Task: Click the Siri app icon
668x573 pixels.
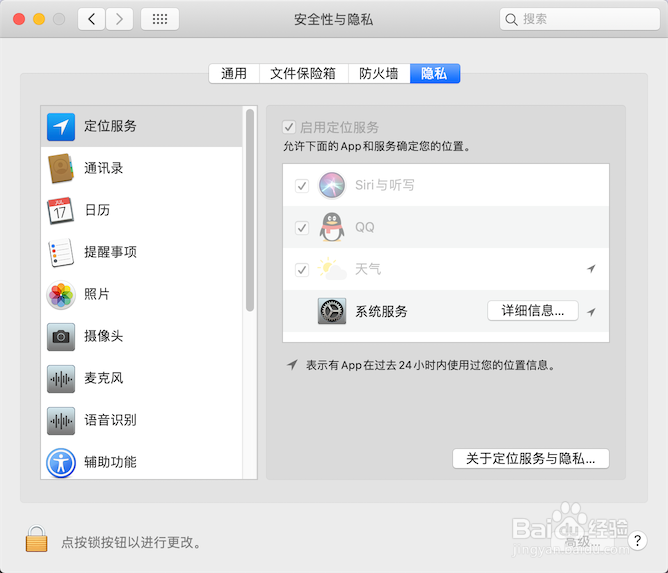Action: [332, 185]
